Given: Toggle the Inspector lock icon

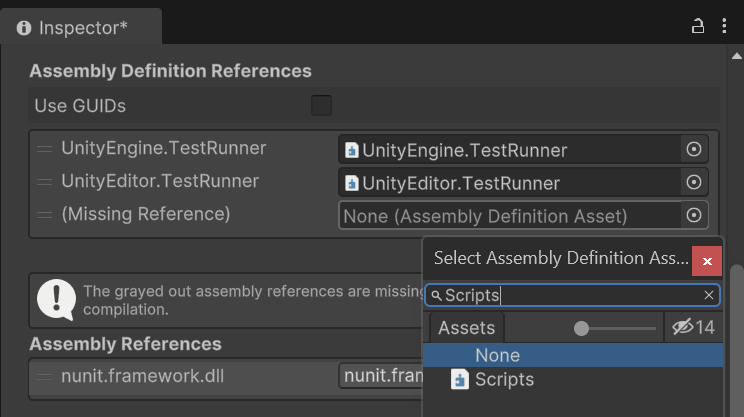Looking at the screenshot, I should pyautogui.click(x=698, y=26).
